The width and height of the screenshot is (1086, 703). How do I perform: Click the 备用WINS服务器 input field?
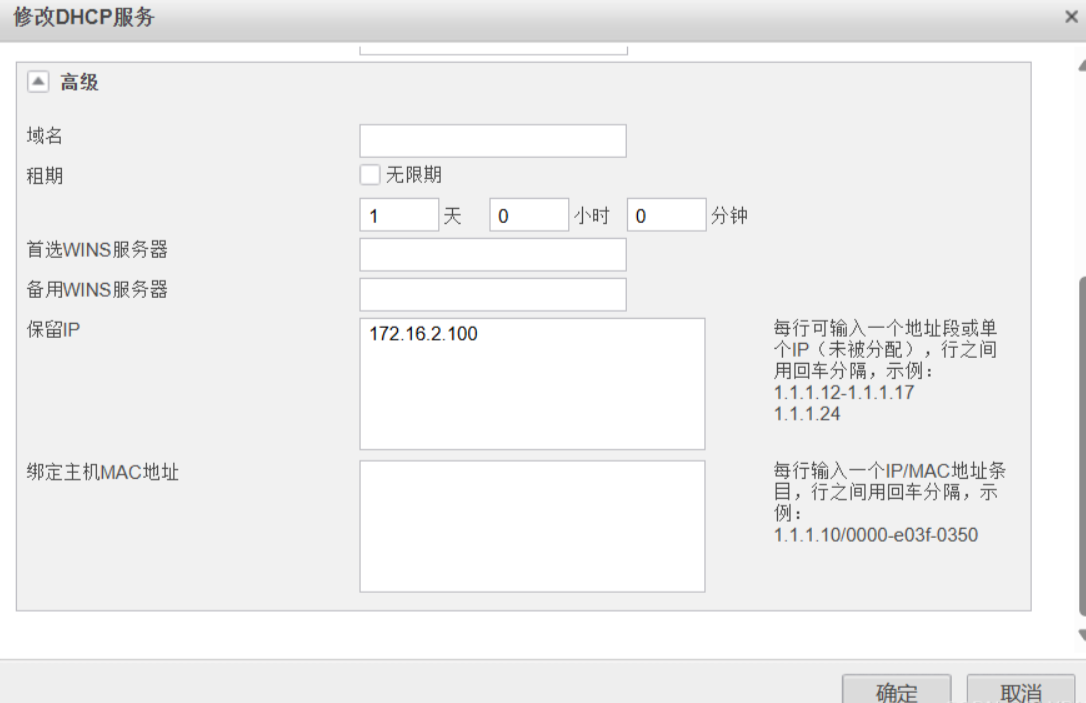click(493, 294)
